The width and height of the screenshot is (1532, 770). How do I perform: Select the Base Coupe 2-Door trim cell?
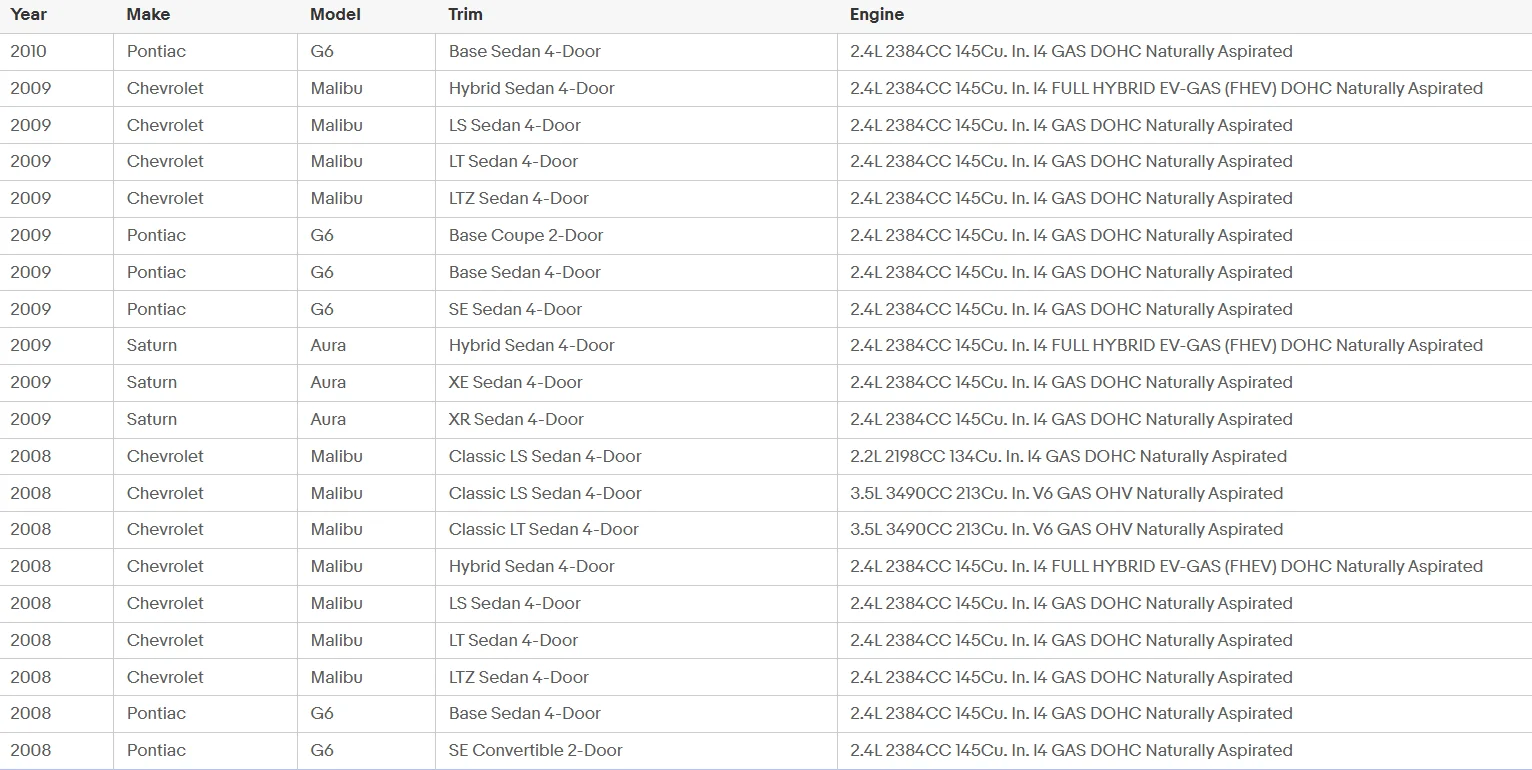526,236
